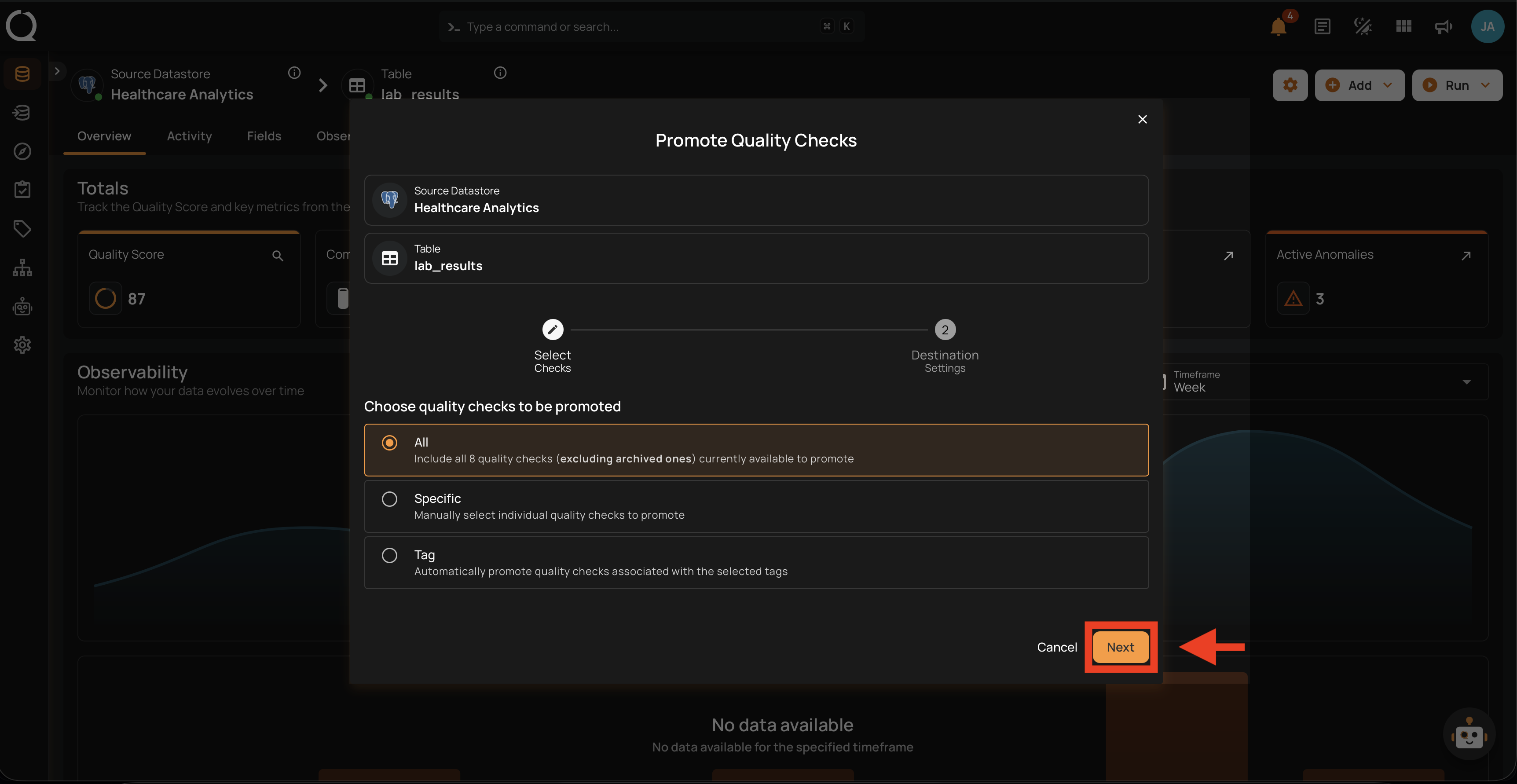This screenshot has height=784, width=1517.
Task: Open the Tags sidebar icon
Action: coord(22,228)
